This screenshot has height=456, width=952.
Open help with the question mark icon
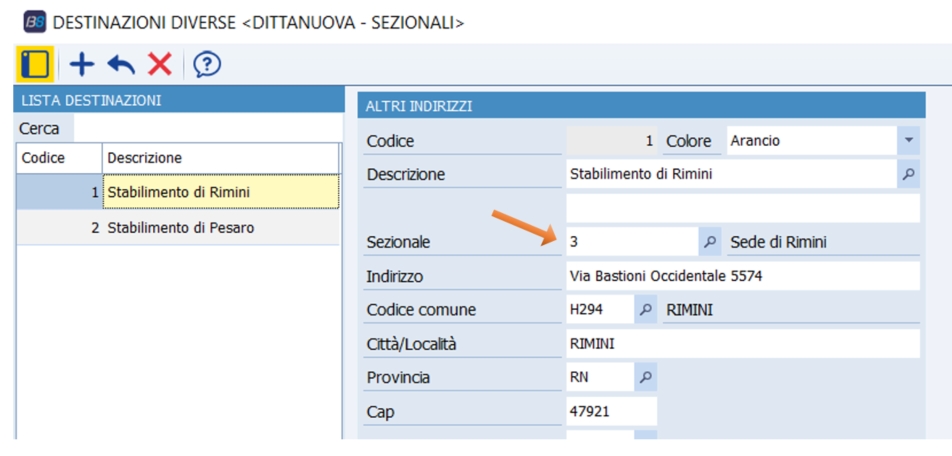point(206,65)
